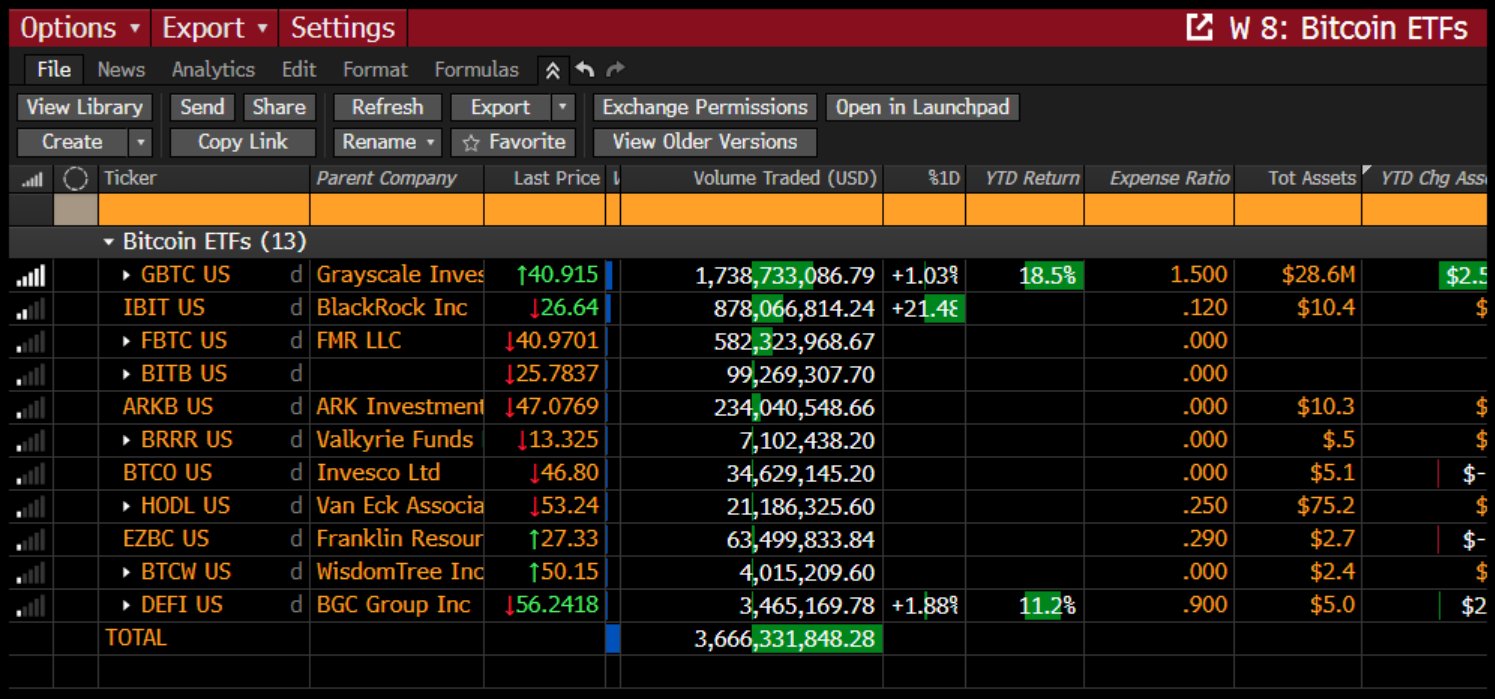Select the Formulas tab

[x=477, y=69]
